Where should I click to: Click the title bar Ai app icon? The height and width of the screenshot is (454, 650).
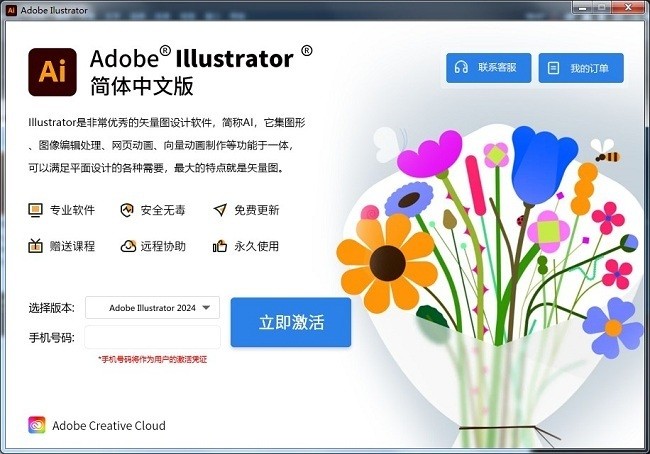[x=10, y=10]
